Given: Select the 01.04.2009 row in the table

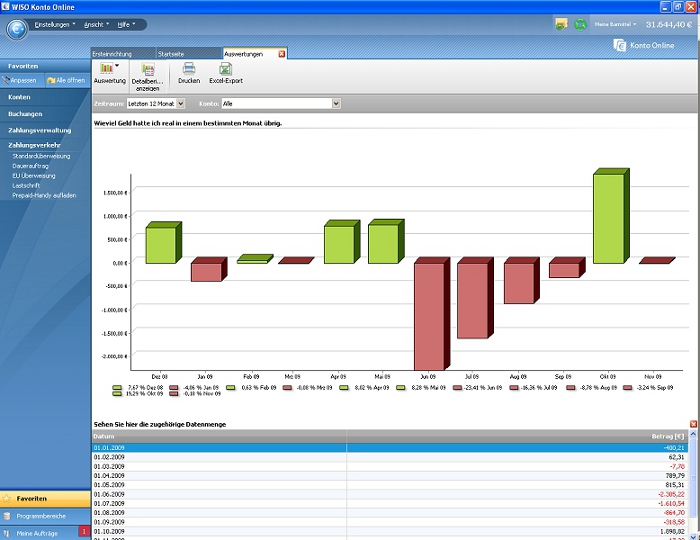Looking at the screenshot, I should click(200, 476).
